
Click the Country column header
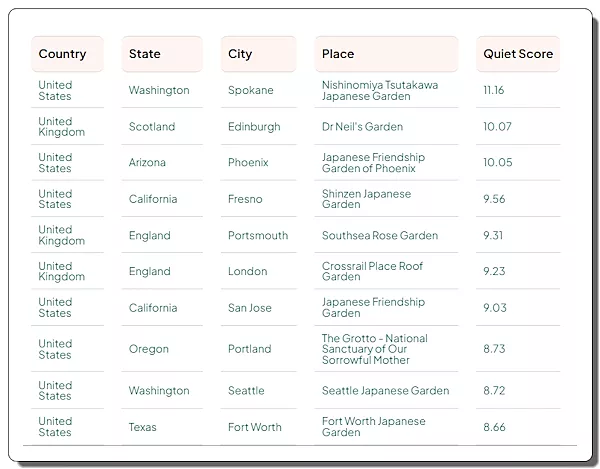(63, 54)
